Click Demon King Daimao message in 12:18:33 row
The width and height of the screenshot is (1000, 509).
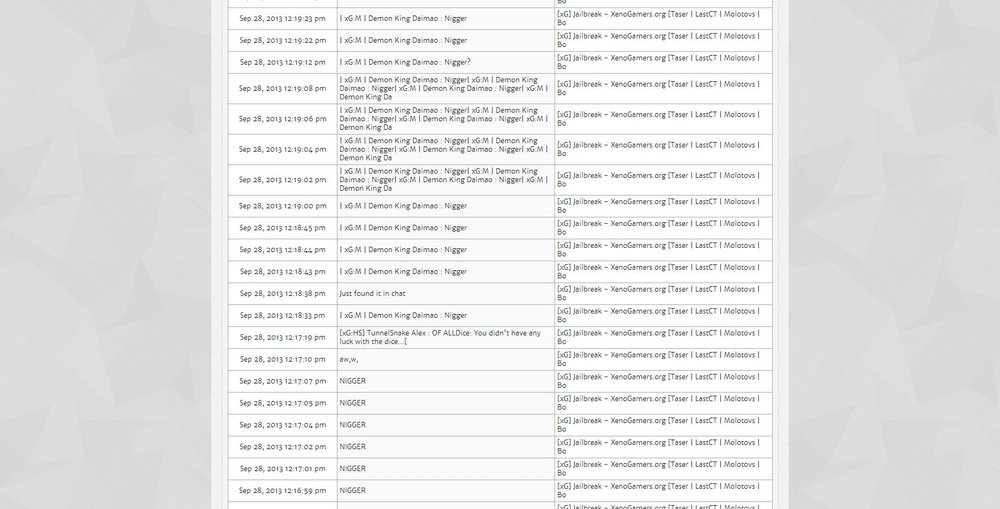[x=403, y=316]
